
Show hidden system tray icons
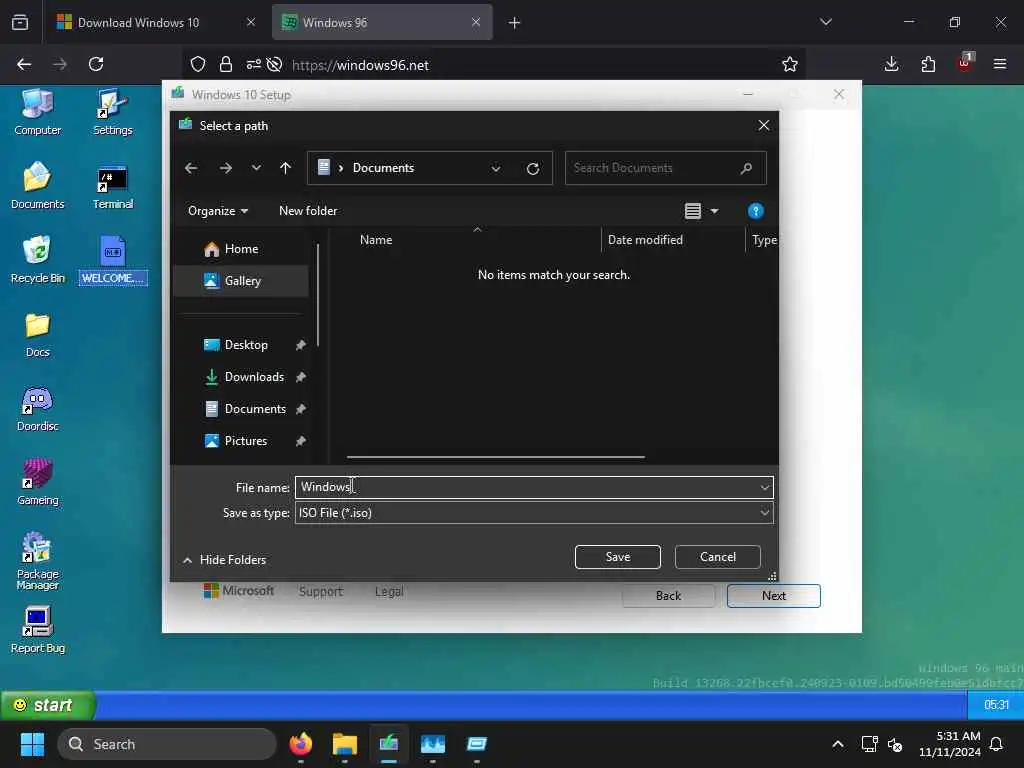coord(838,744)
